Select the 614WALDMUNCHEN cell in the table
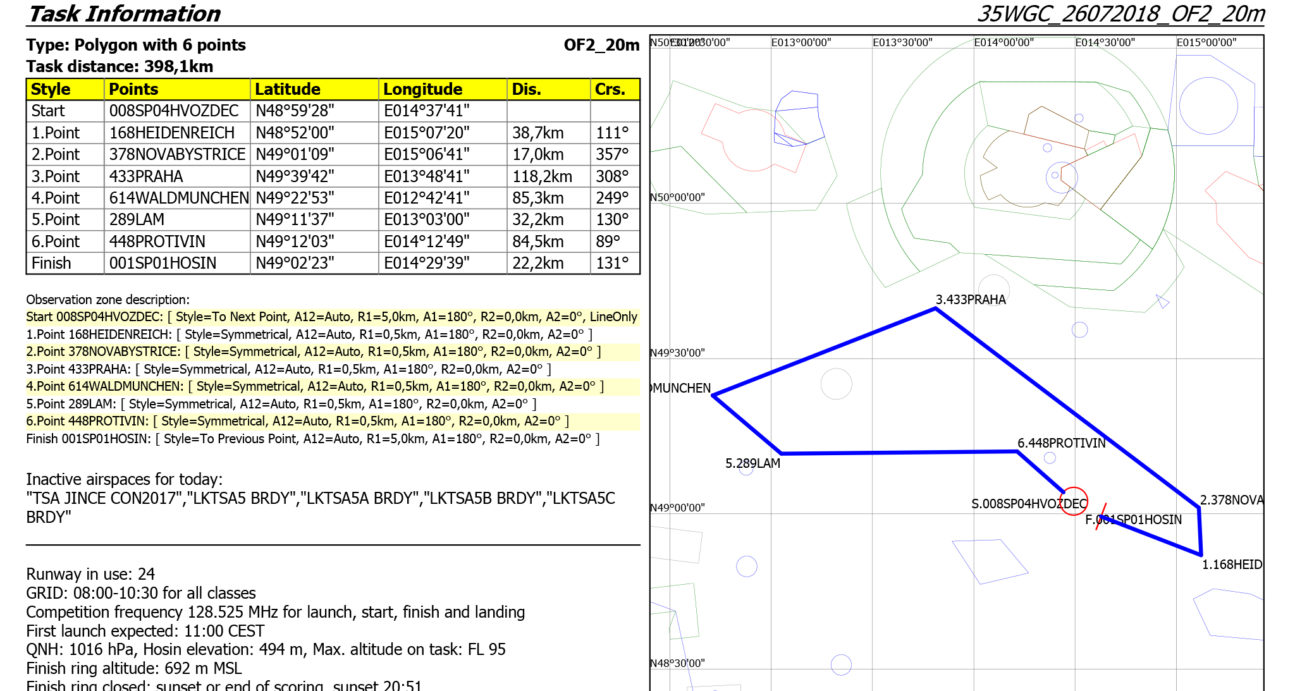Viewport: 1295px width, 691px height. tap(177, 198)
